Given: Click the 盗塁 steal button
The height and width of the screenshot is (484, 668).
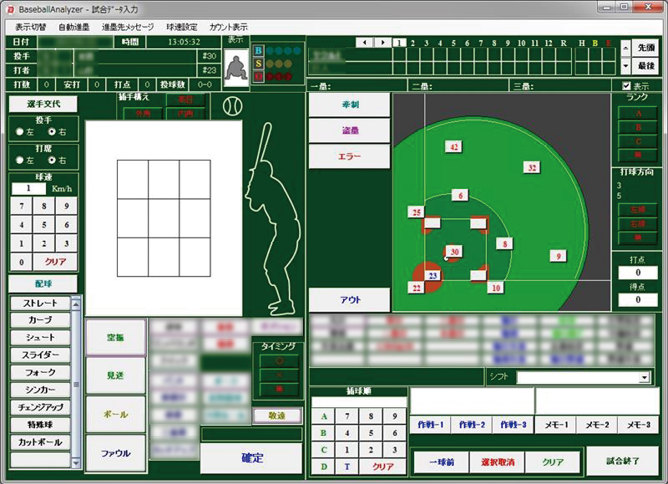Looking at the screenshot, I should pos(349,130).
